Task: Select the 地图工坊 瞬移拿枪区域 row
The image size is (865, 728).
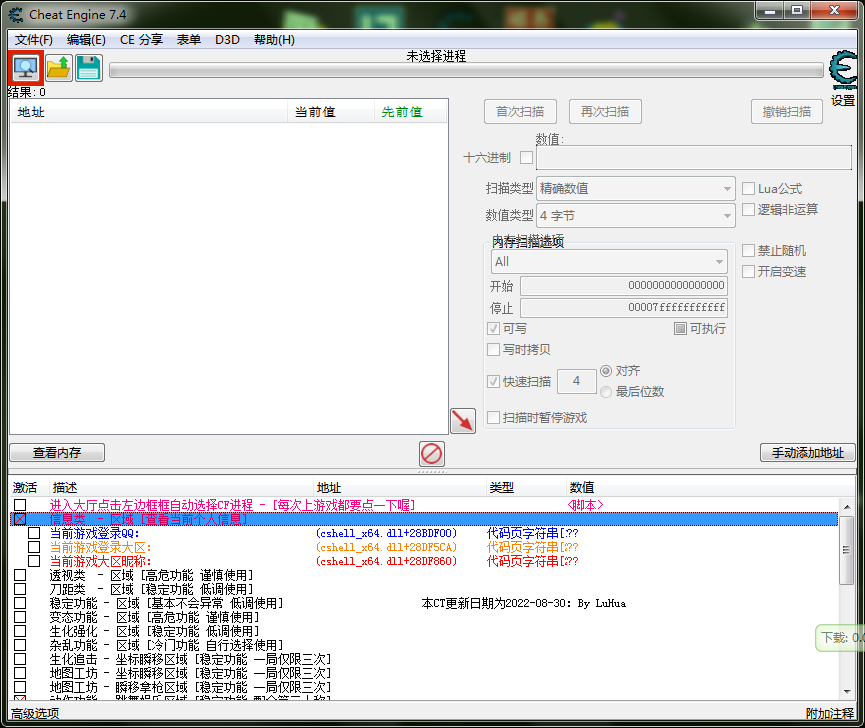Action: pyautogui.click(x=424, y=687)
